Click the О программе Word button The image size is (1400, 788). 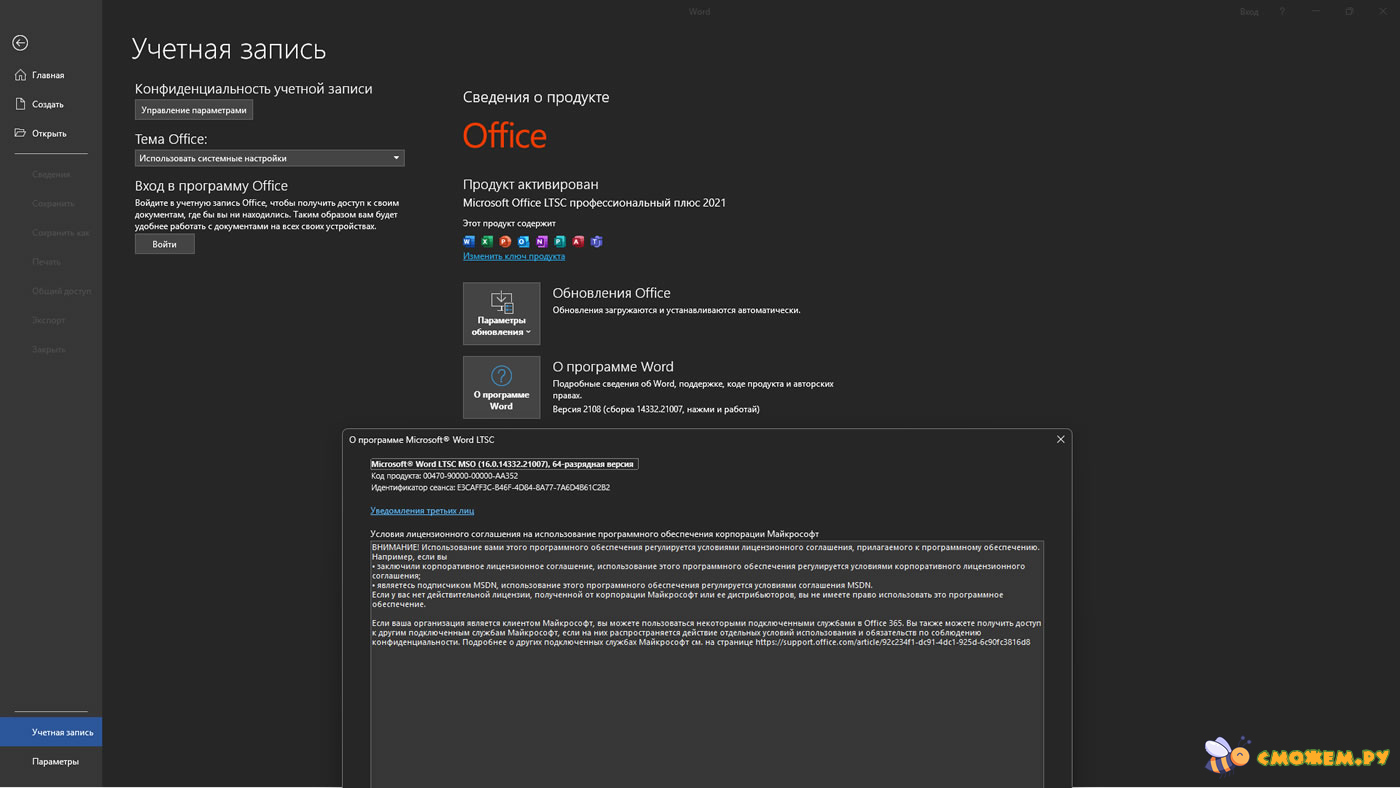click(501, 387)
